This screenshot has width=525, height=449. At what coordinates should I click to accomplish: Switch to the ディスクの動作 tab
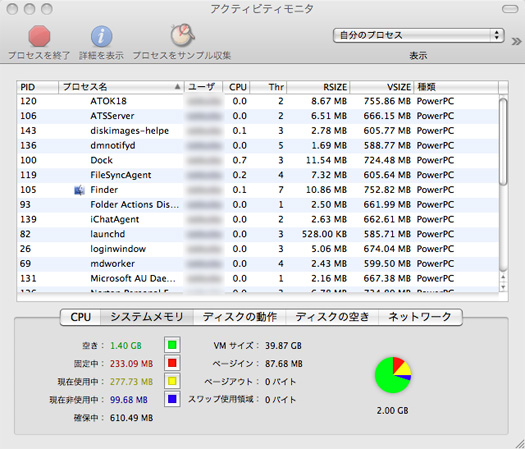pyautogui.click(x=240, y=317)
